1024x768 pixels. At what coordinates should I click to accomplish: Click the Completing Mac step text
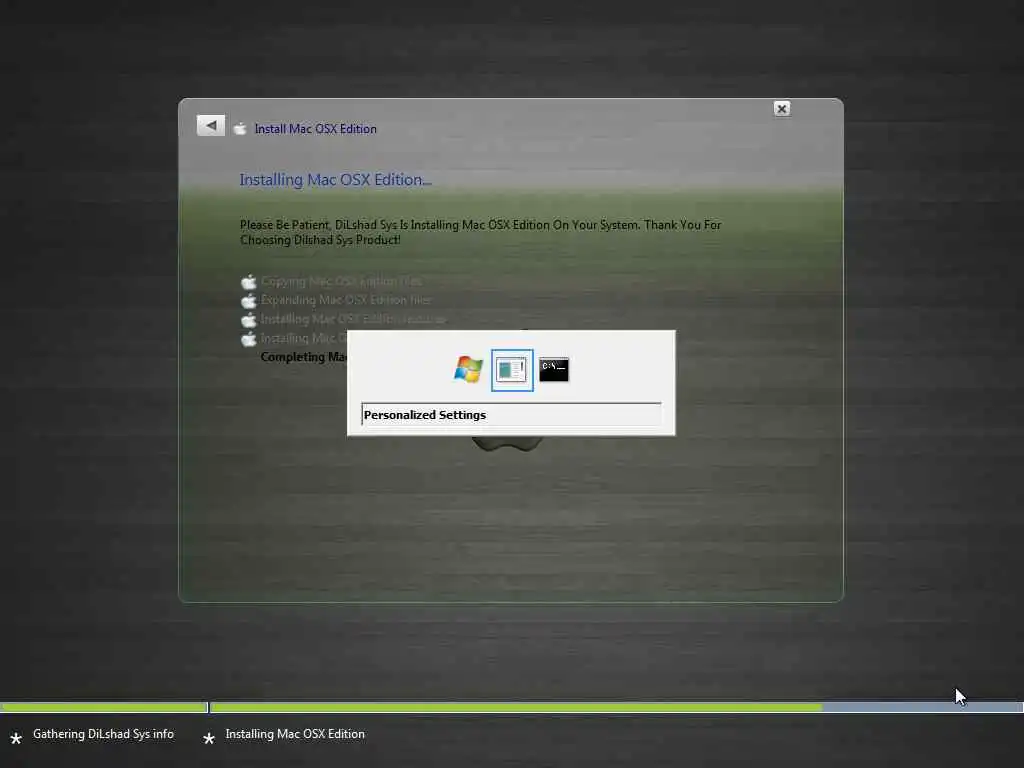(304, 357)
